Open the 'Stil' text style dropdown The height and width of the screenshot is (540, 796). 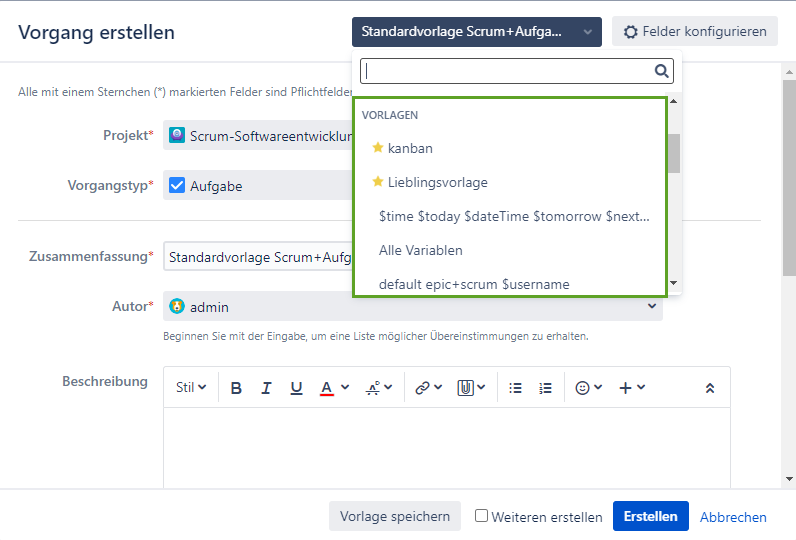pyautogui.click(x=190, y=388)
